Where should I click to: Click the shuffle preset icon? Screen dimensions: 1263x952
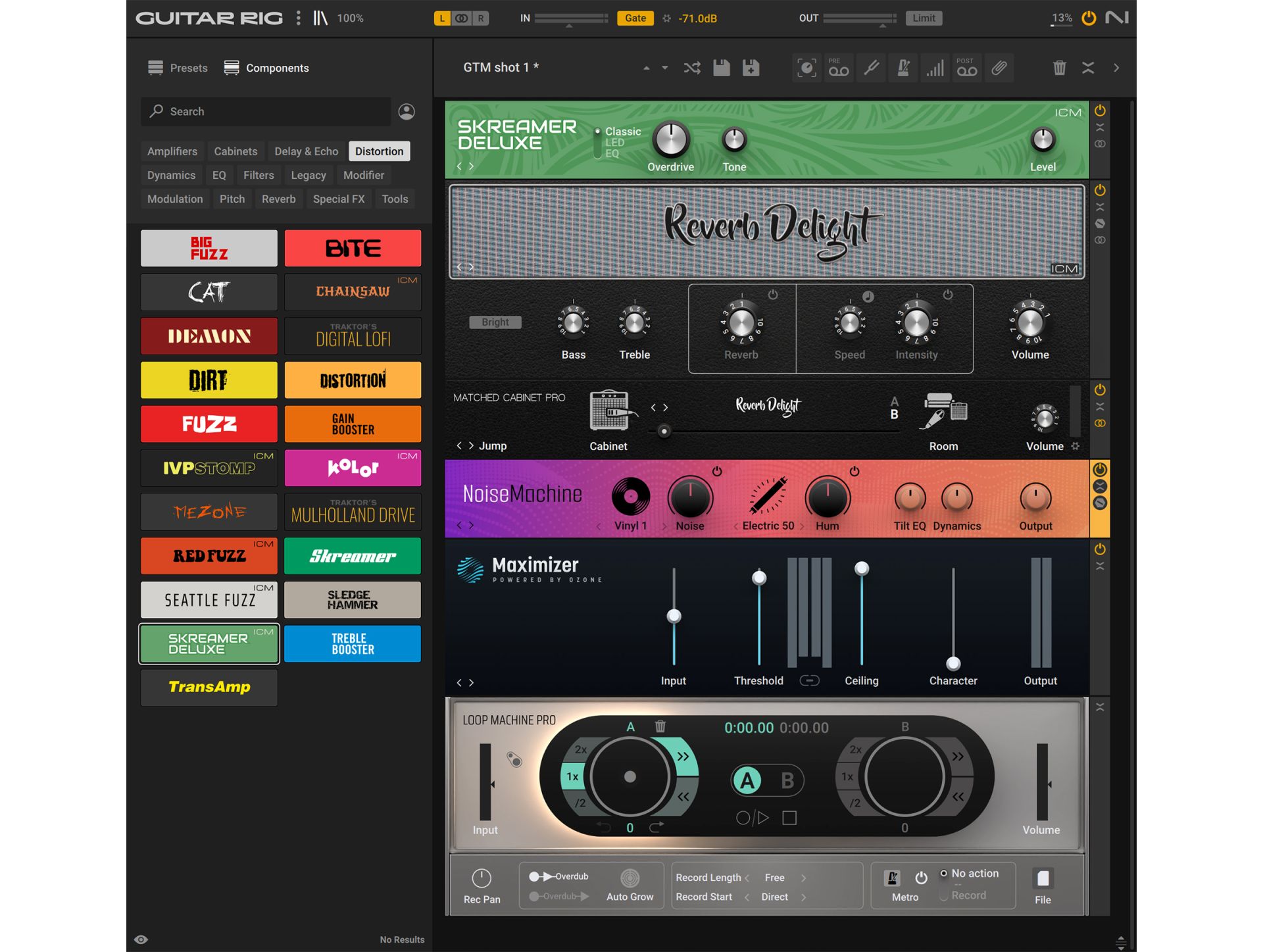pyautogui.click(x=691, y=68)
